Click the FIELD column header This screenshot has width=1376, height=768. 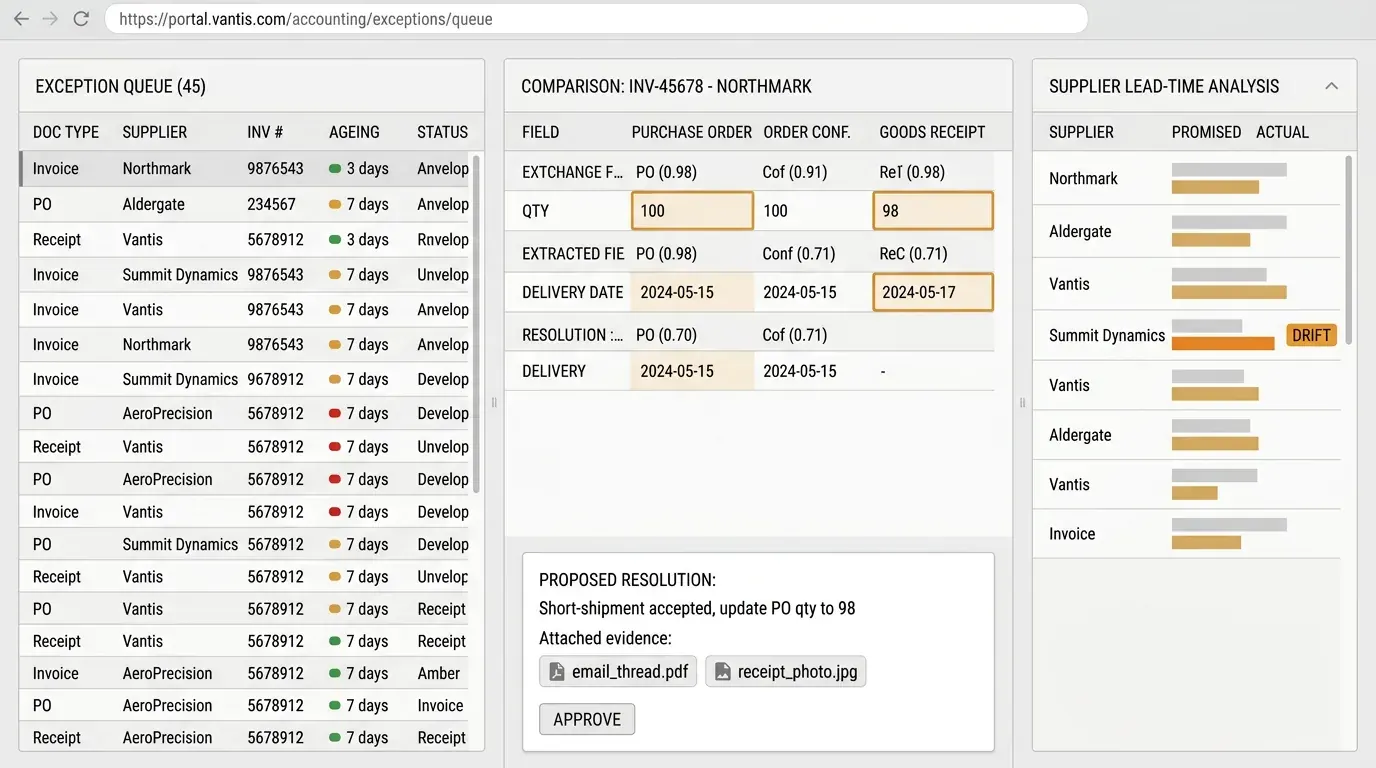click(540, 132)
